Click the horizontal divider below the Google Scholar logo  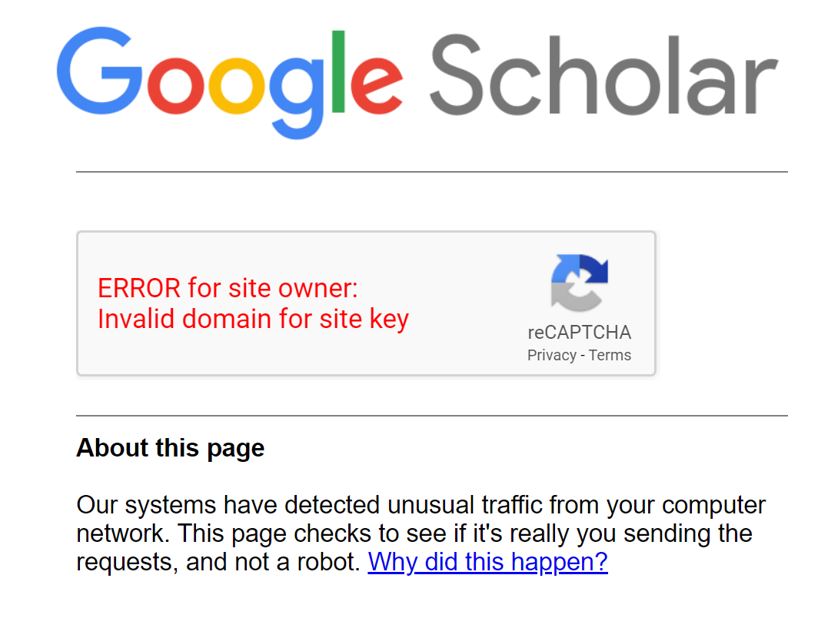click(431, 172)
